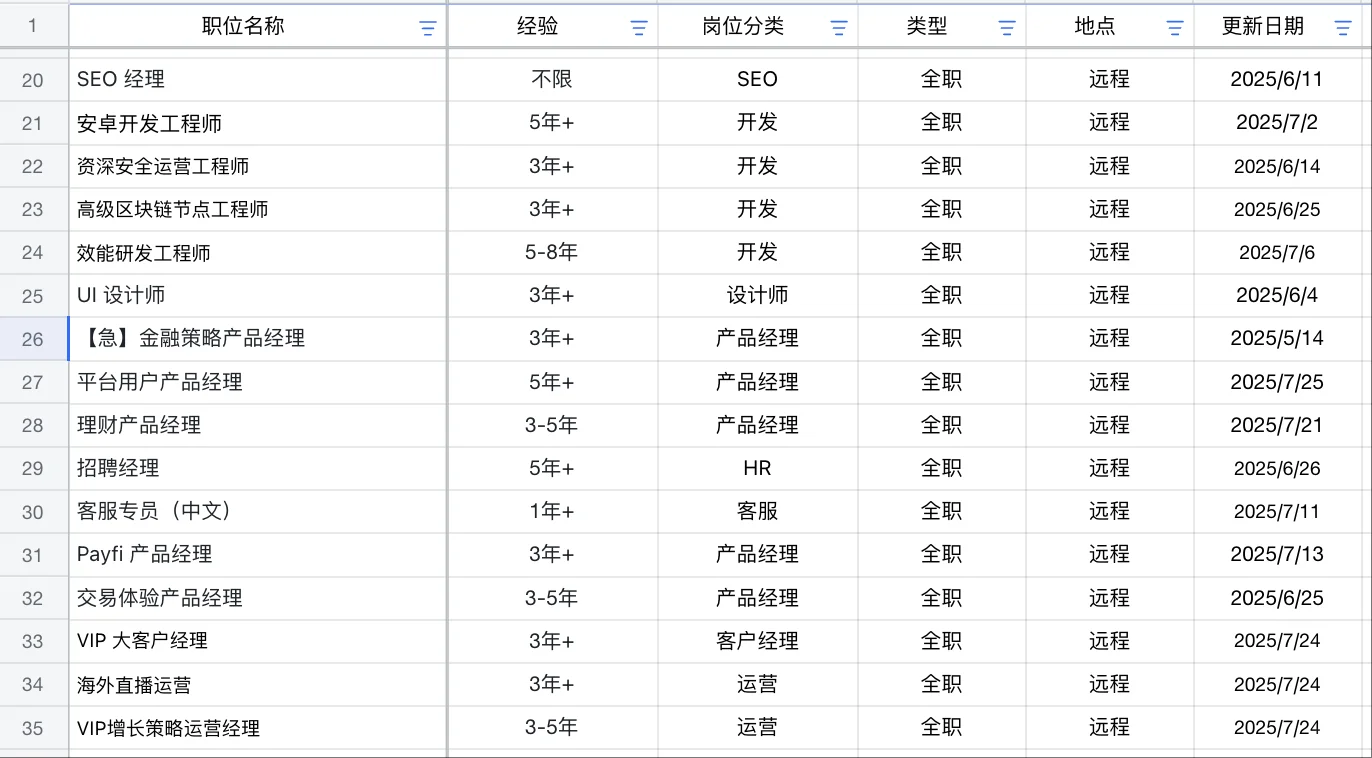Click the Payfi 产品经理 cell

tap(257, 555)
